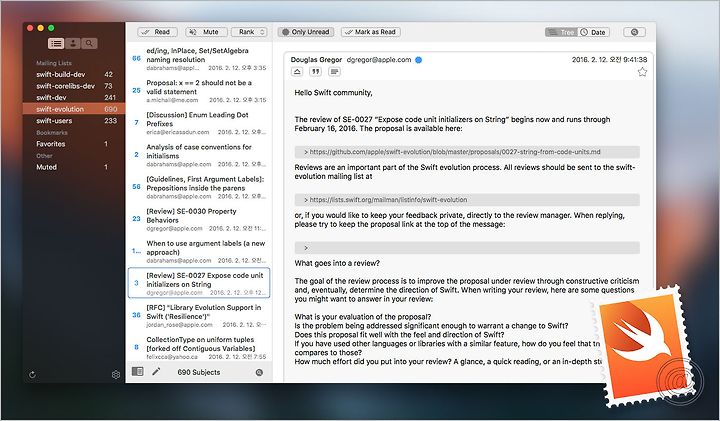Open settings gear at sidebar bottom
This screenshot has height=421, width=720.
pos(116,375)
